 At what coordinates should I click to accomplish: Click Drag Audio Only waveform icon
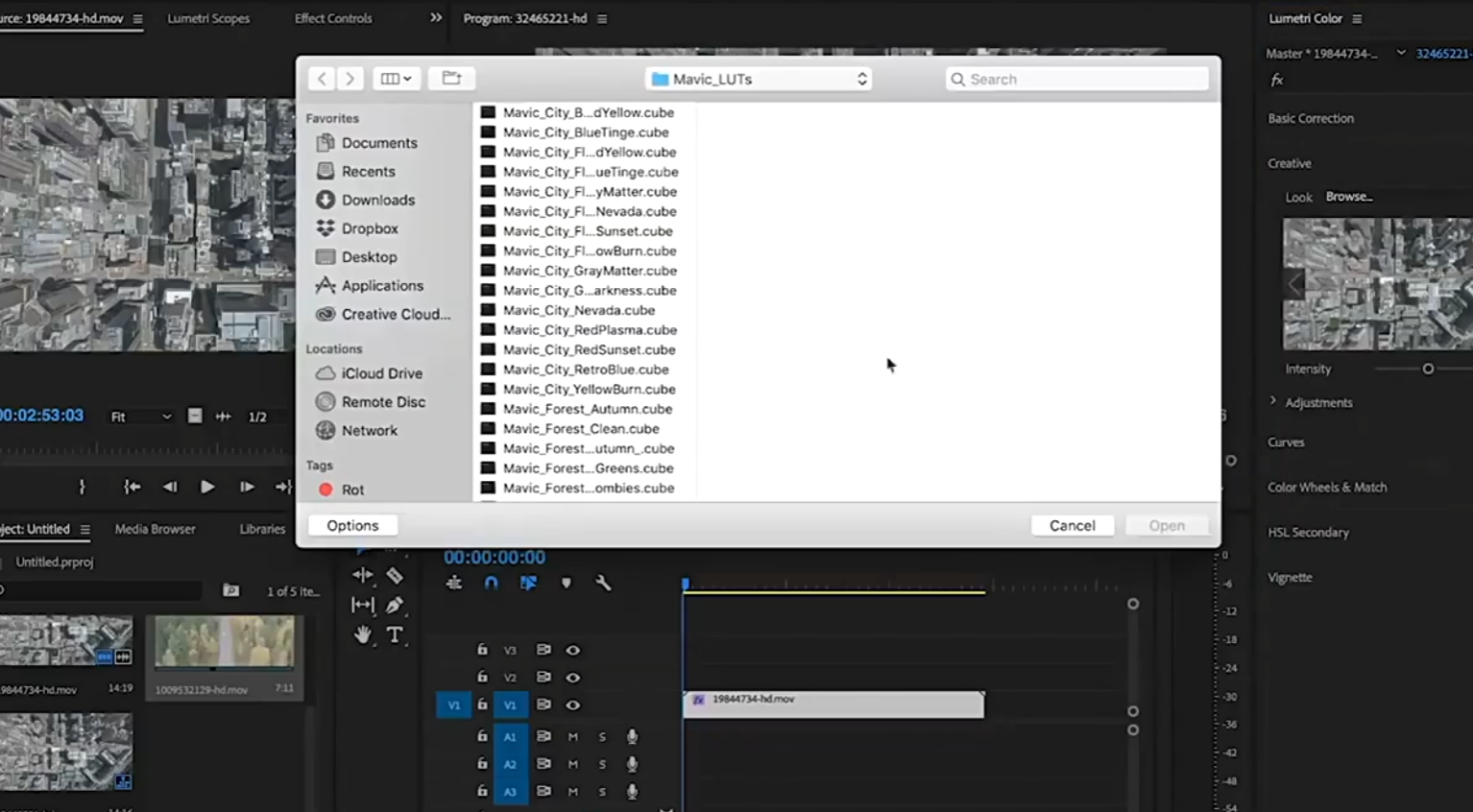223,417
